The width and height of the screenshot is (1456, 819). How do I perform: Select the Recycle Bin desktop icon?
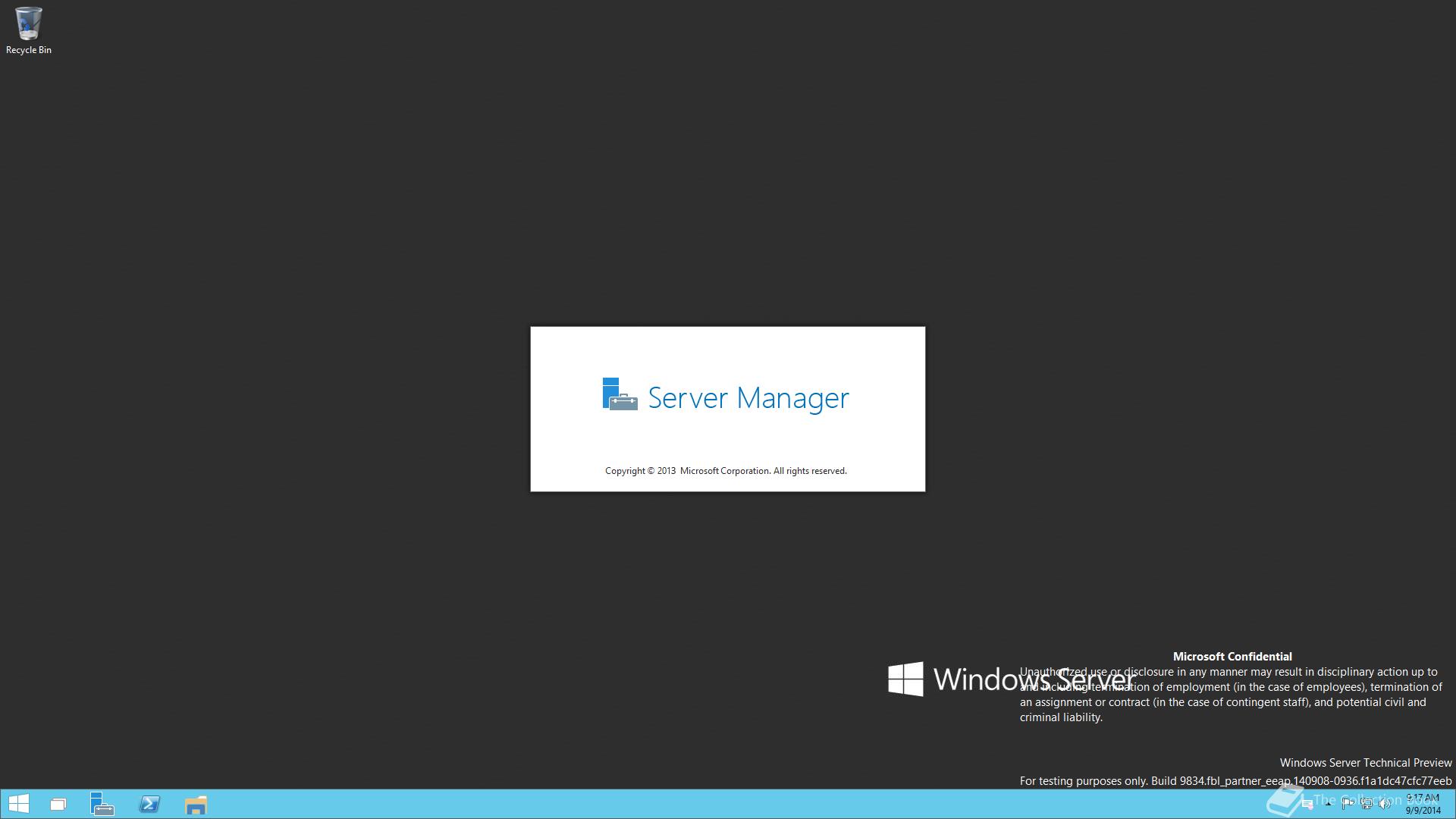point(29,24)
